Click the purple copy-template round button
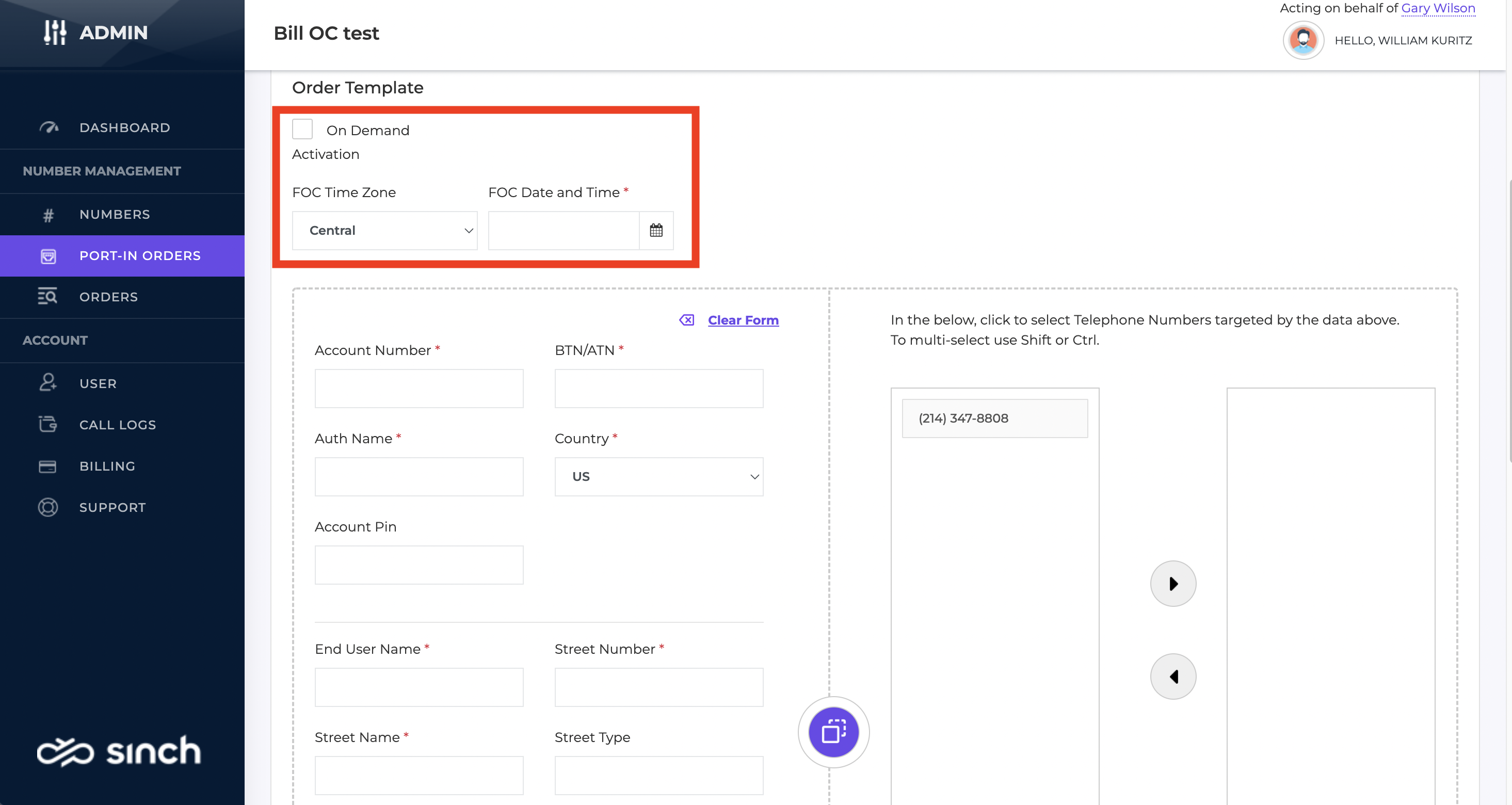 [x=833, y=732]
